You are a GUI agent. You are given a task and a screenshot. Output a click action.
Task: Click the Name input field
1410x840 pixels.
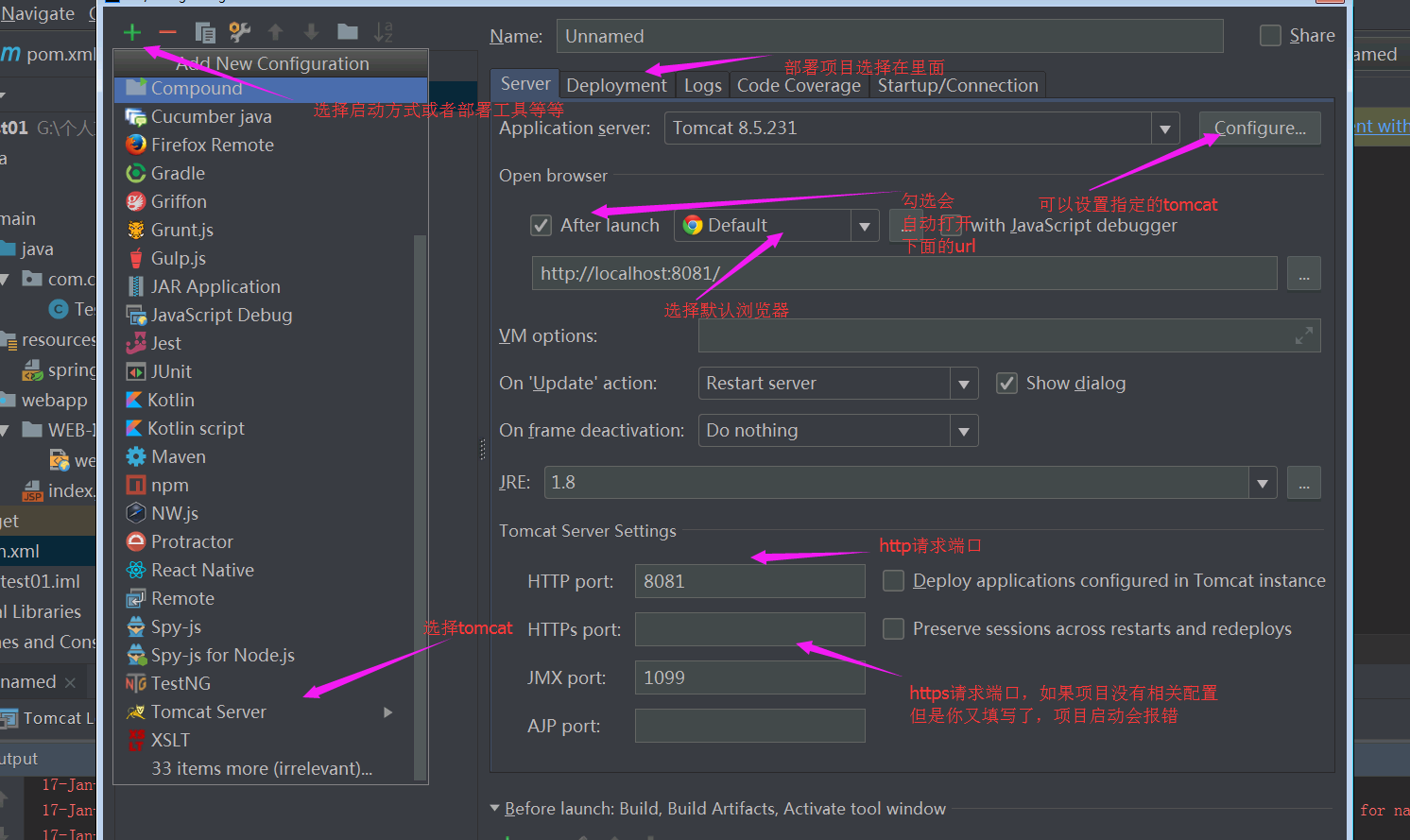[890, 36]
